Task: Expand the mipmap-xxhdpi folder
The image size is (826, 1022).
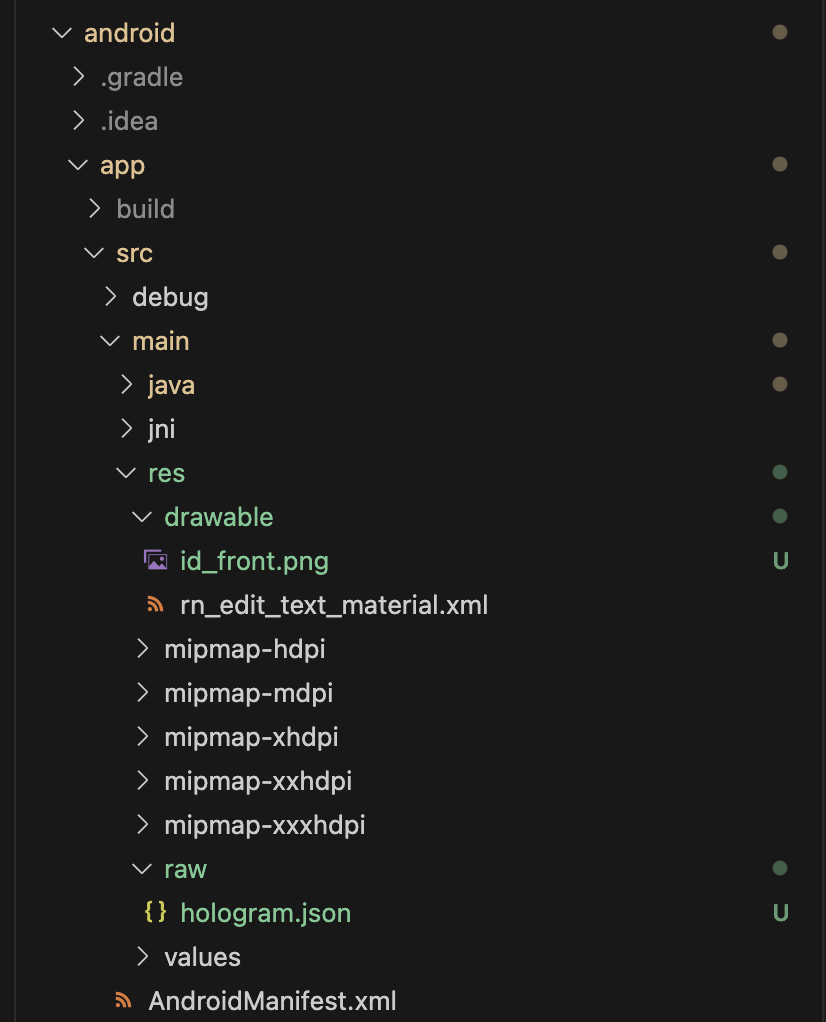Action: [141, 780]
